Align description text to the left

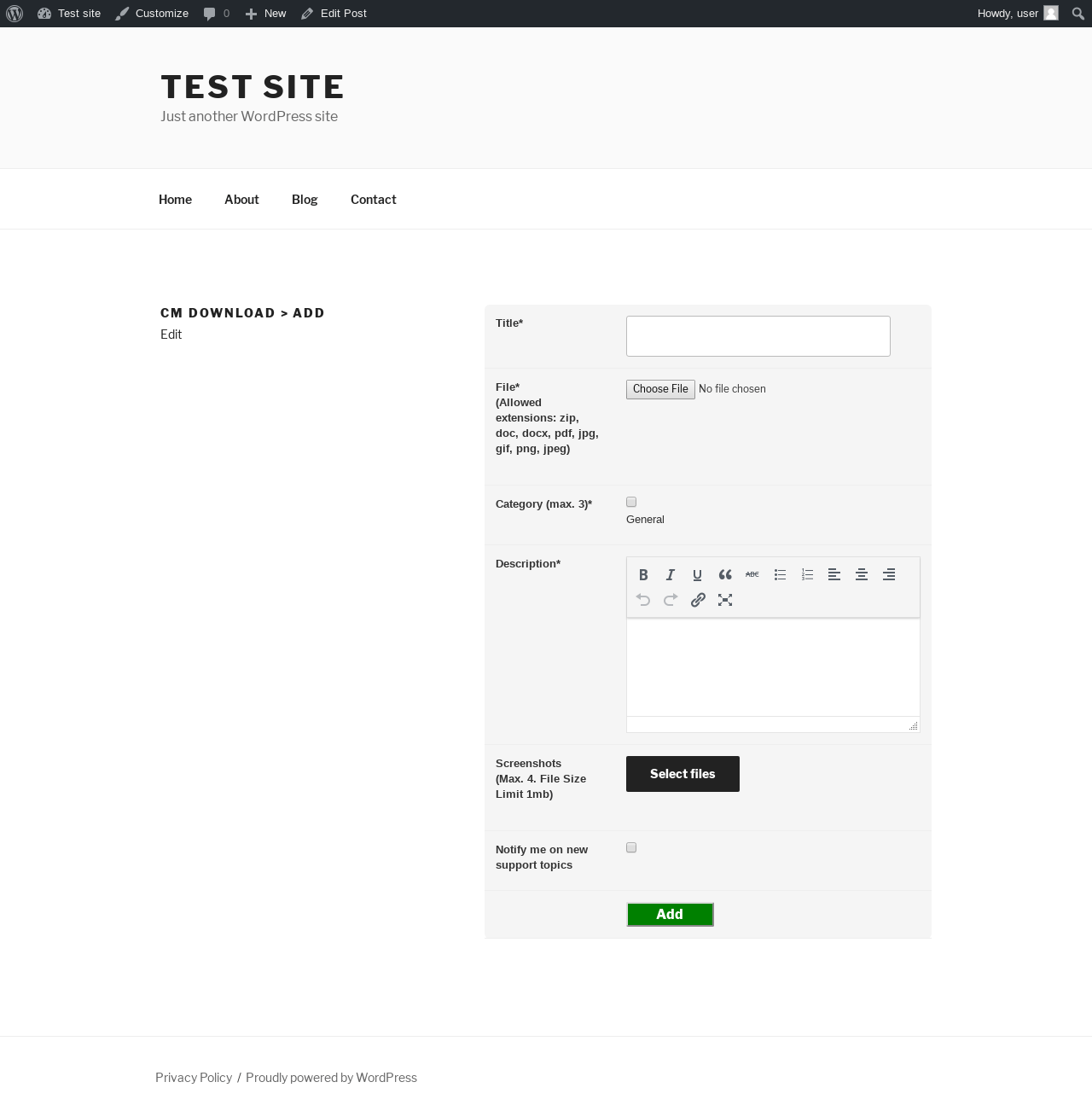coord(834,574)
